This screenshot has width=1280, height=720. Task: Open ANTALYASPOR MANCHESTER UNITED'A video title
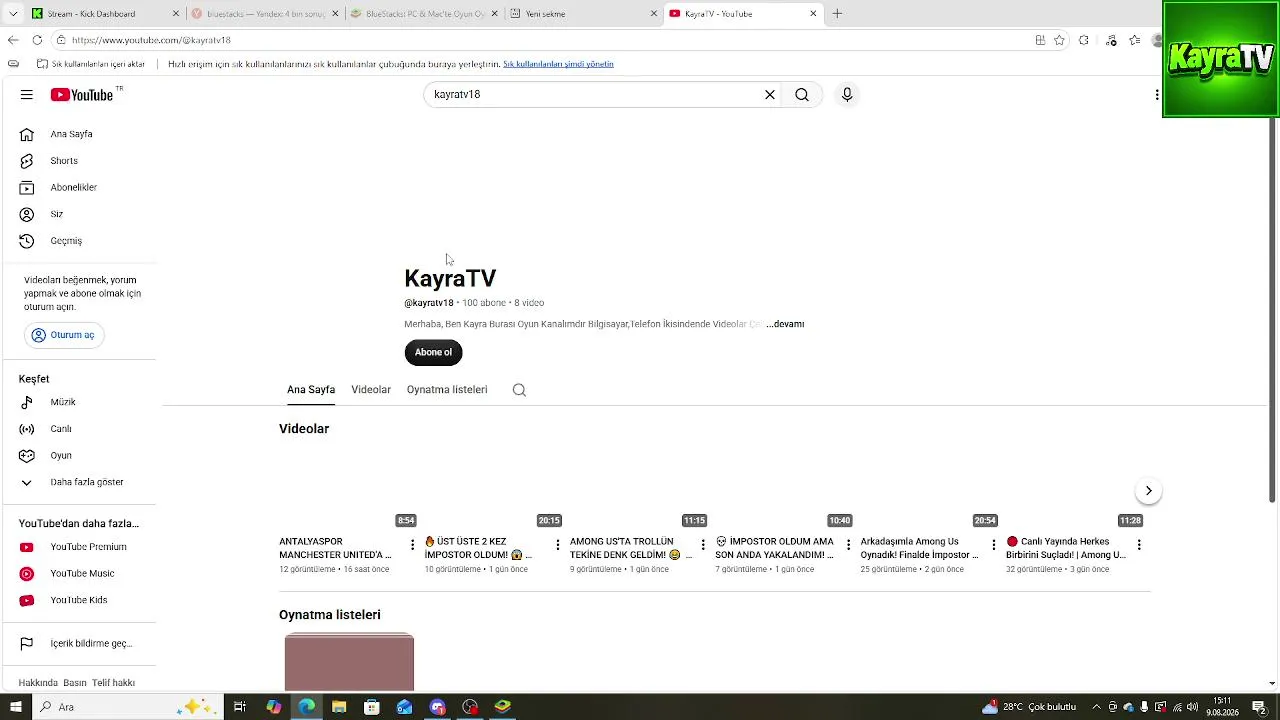(x=336, y=548)
